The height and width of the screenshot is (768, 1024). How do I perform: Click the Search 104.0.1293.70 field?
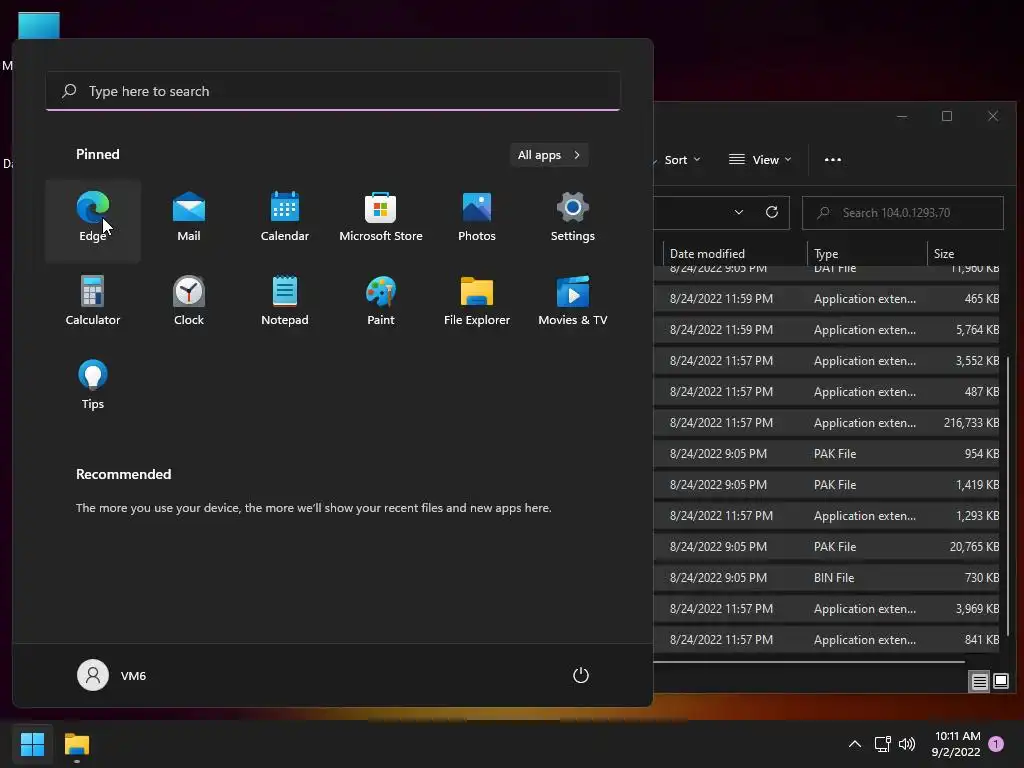(903, 213)
